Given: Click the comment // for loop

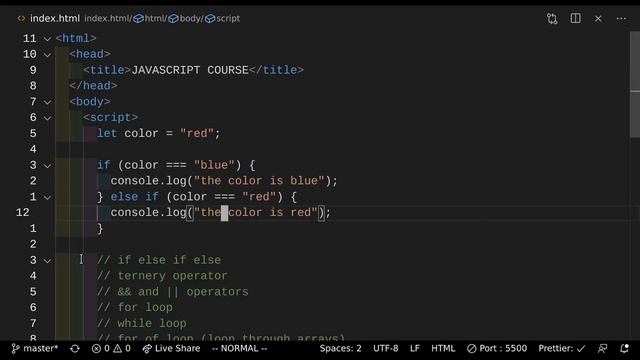Looking at the screenshot, I should pyautogui.click(x=135, y=307).
